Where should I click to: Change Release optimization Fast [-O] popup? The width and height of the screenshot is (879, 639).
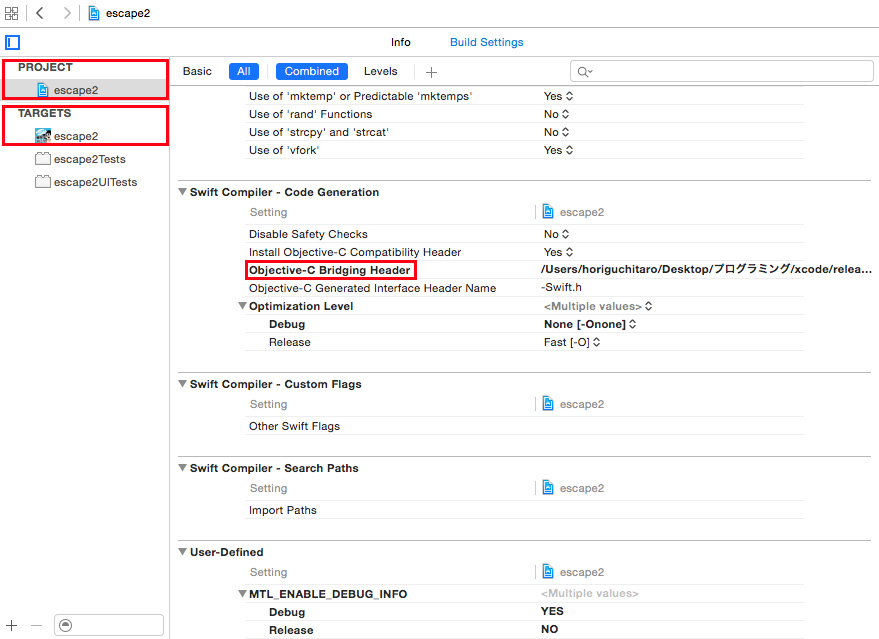(x=572, y=342)
